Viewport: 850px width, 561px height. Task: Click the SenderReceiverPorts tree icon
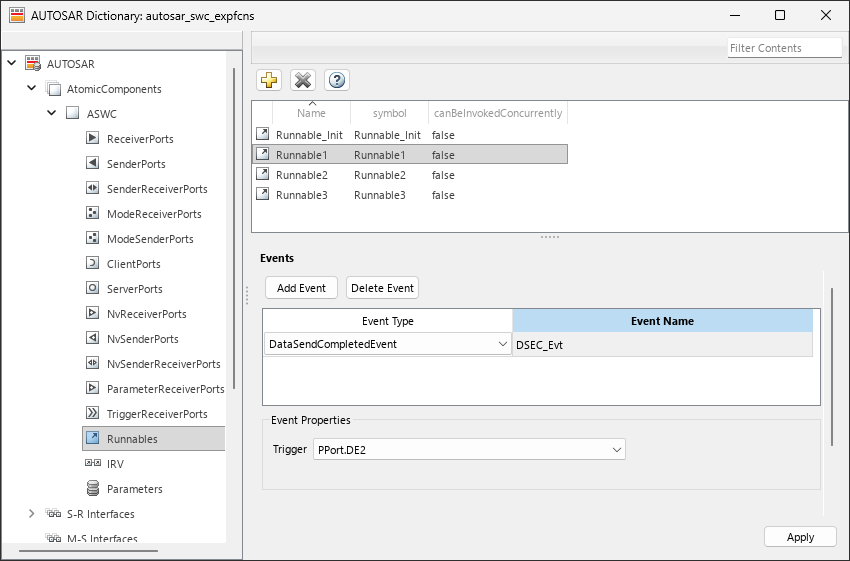click(93, 188)
